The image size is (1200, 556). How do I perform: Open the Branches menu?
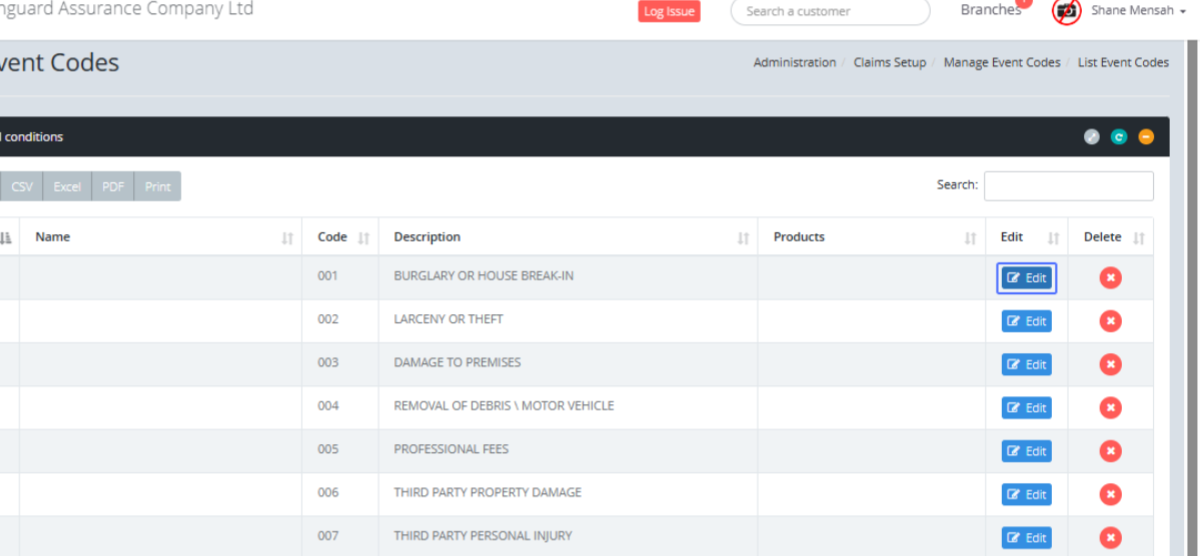tap(990, 11)
